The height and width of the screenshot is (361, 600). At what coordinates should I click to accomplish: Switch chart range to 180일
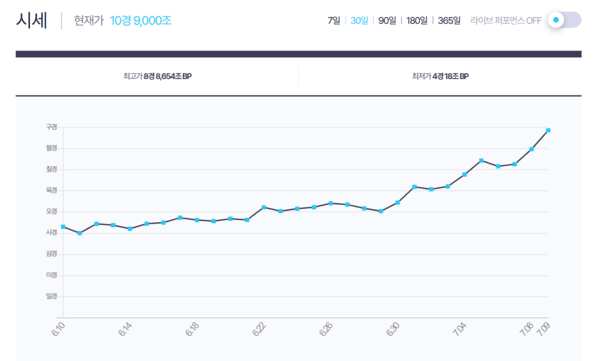coord(417,20)
